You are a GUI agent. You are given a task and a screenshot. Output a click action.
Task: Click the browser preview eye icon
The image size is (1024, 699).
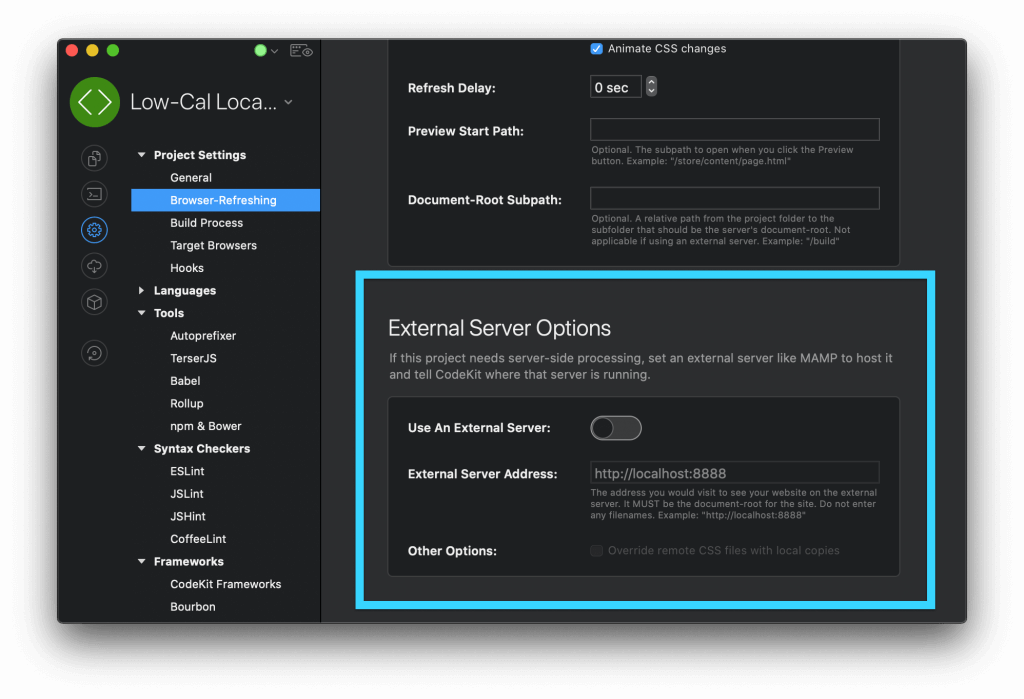coord(301,51)
